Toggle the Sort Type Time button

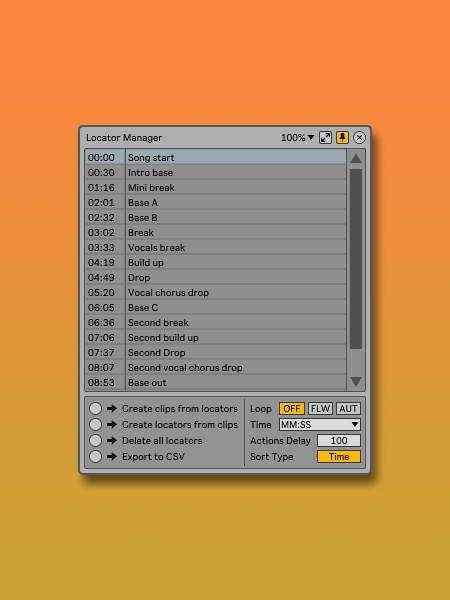[339, 457]
